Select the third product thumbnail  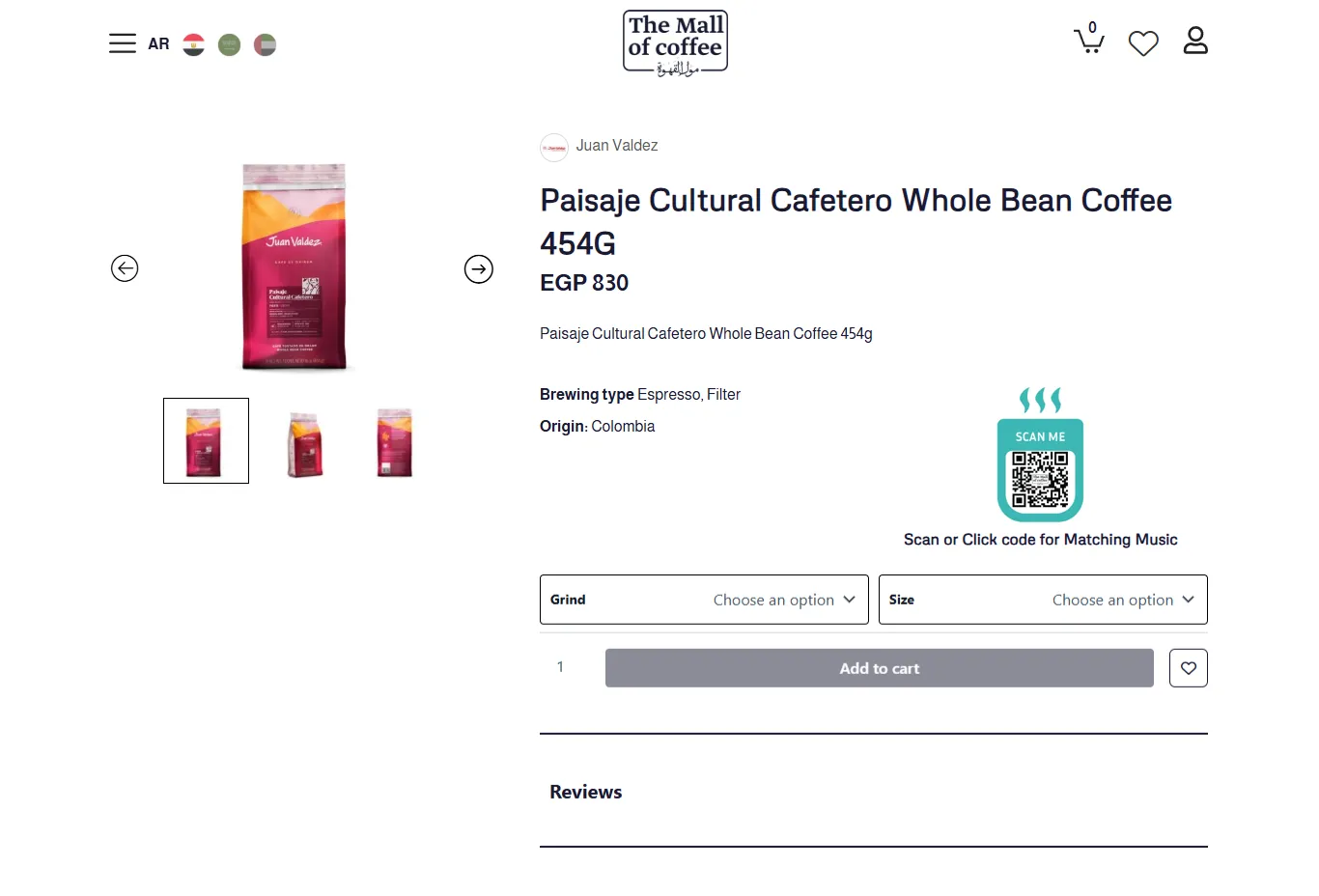point(394,442)
